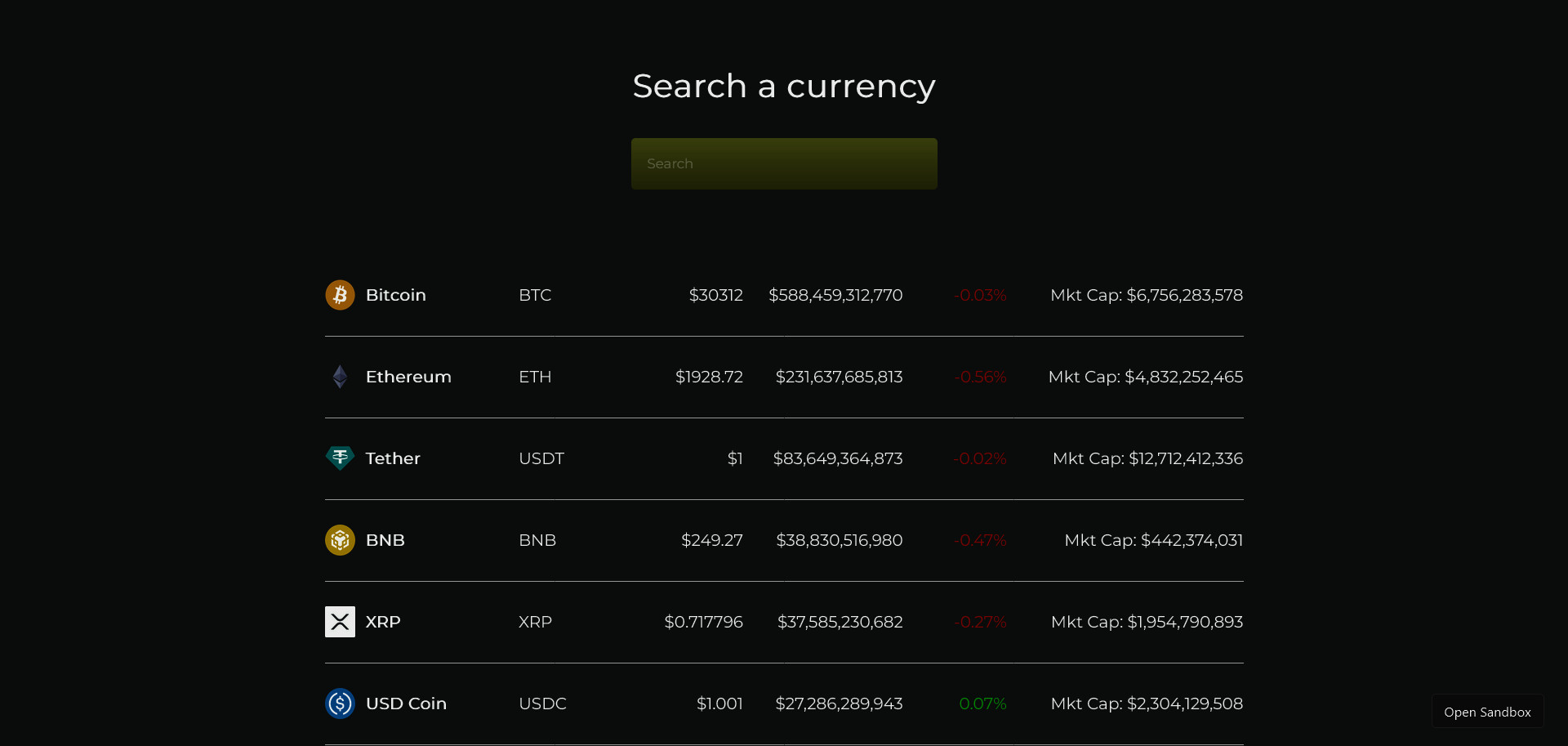Click the Ethereum diamond icon

[x=340, y=377]
